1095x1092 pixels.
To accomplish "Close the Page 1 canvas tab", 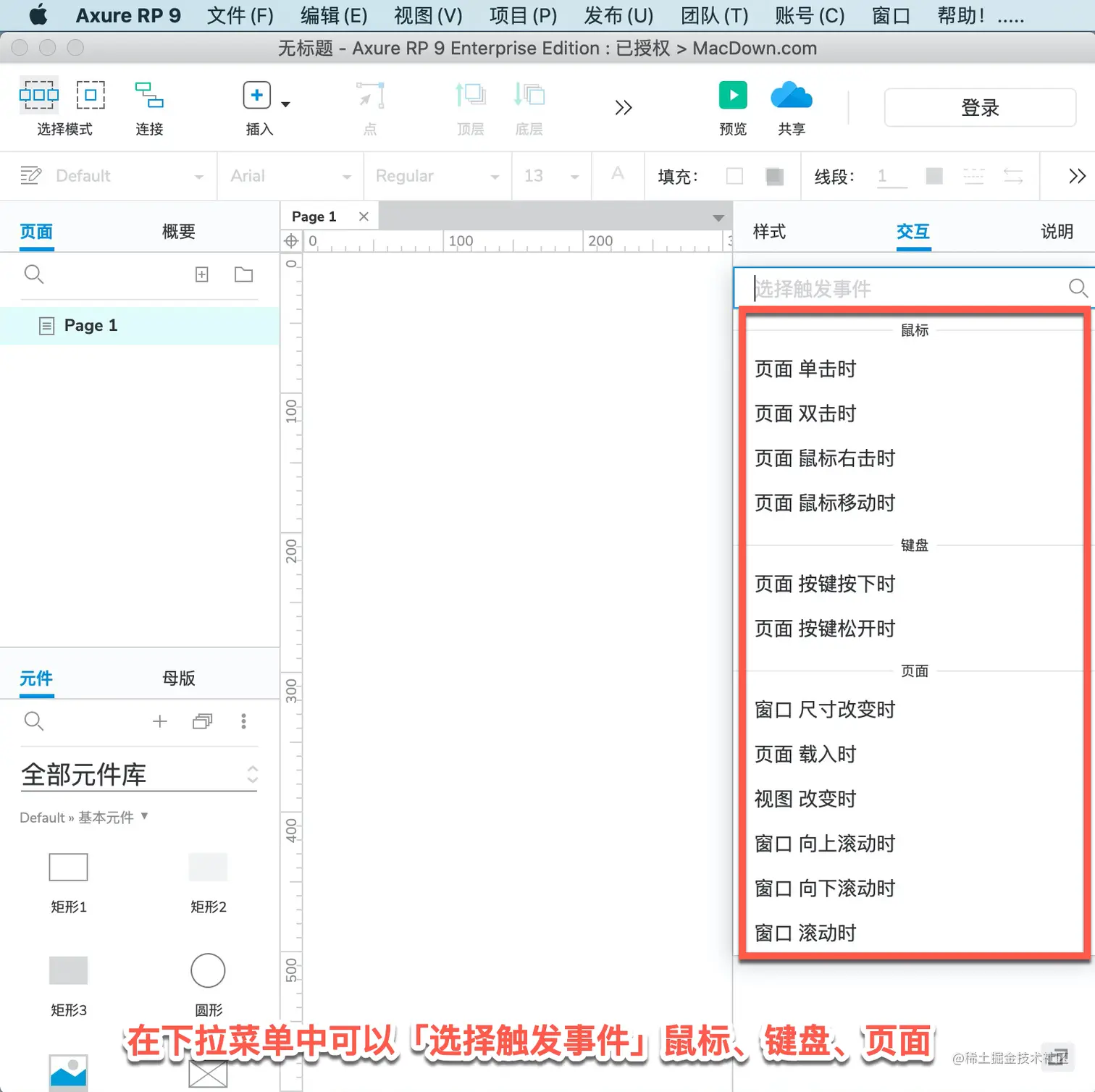I will coord(364,217).
